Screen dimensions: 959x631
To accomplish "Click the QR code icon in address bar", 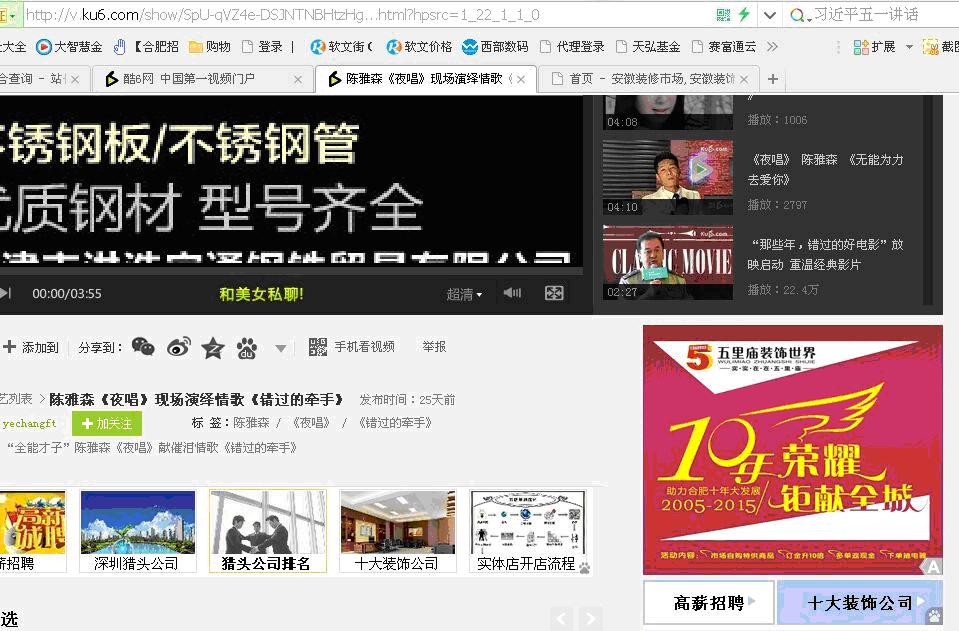I will point(723,15).
